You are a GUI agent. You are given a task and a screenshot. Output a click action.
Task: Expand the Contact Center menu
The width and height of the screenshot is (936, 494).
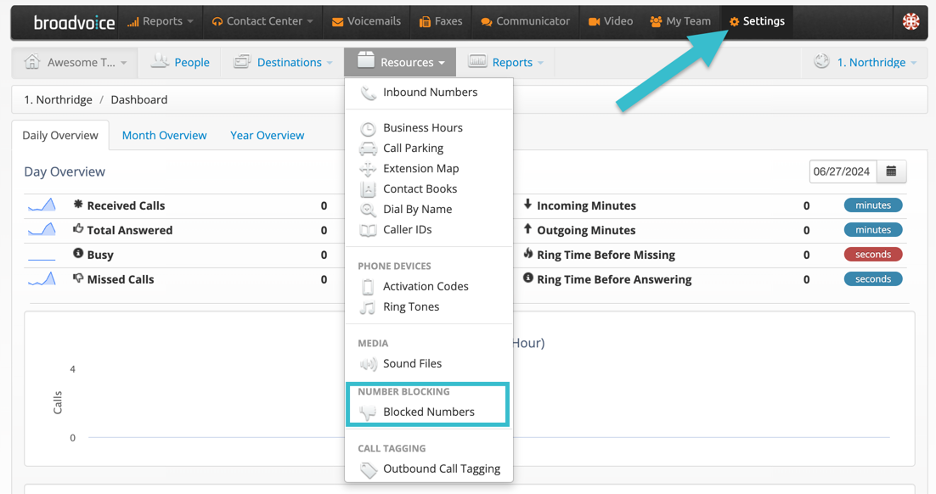pos(261,21)
